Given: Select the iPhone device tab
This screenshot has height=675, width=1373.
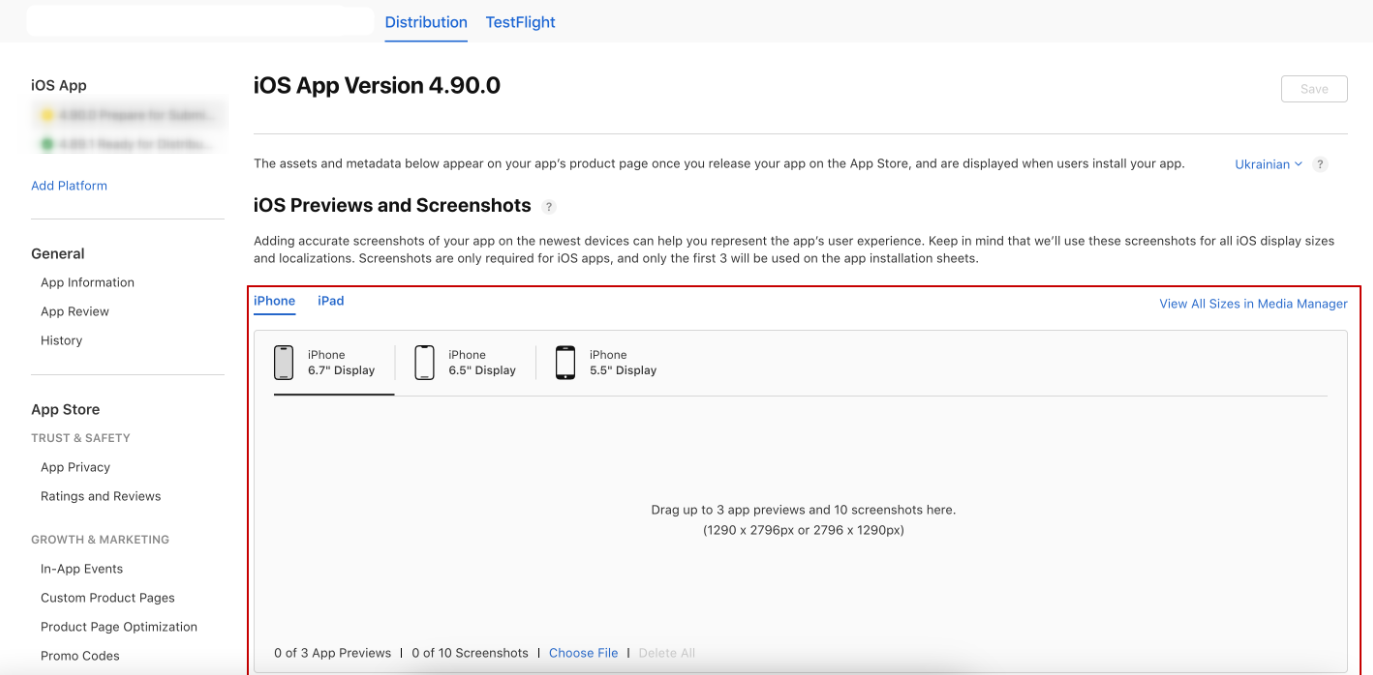Looking at the screenshot, I should [x=274, y=301].
